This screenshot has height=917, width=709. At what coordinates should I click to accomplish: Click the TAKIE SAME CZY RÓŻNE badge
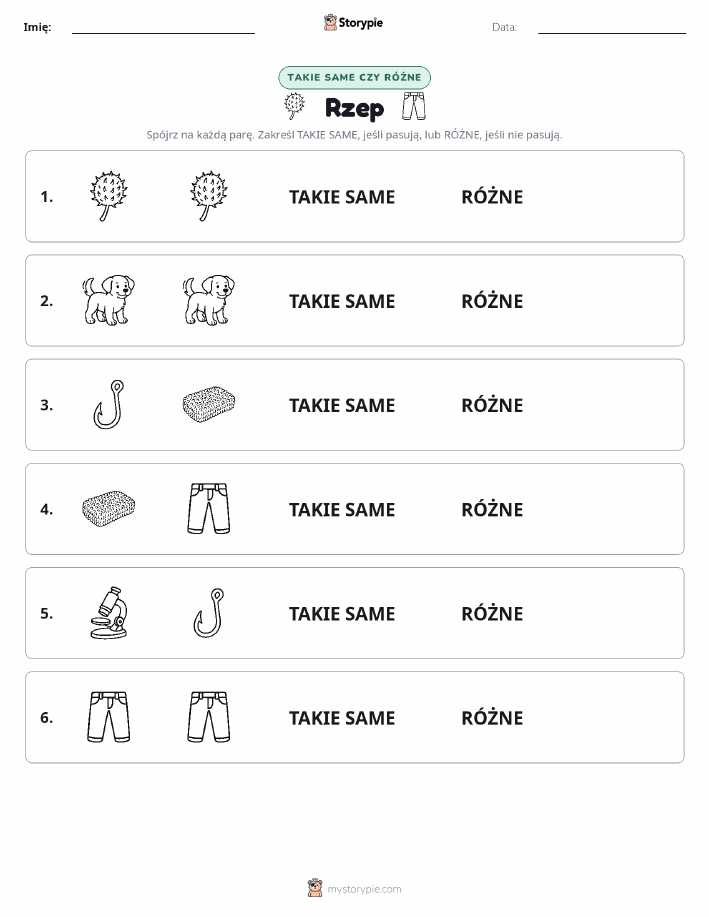tap(354, 77)
